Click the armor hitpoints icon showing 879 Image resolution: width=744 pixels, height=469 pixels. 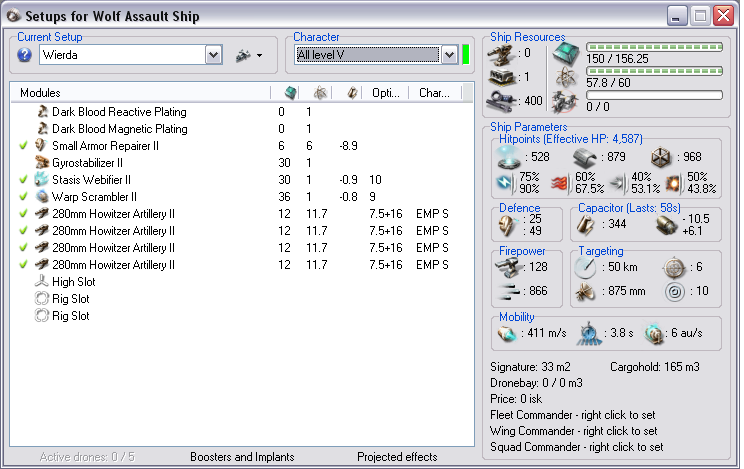coord(585,158)
